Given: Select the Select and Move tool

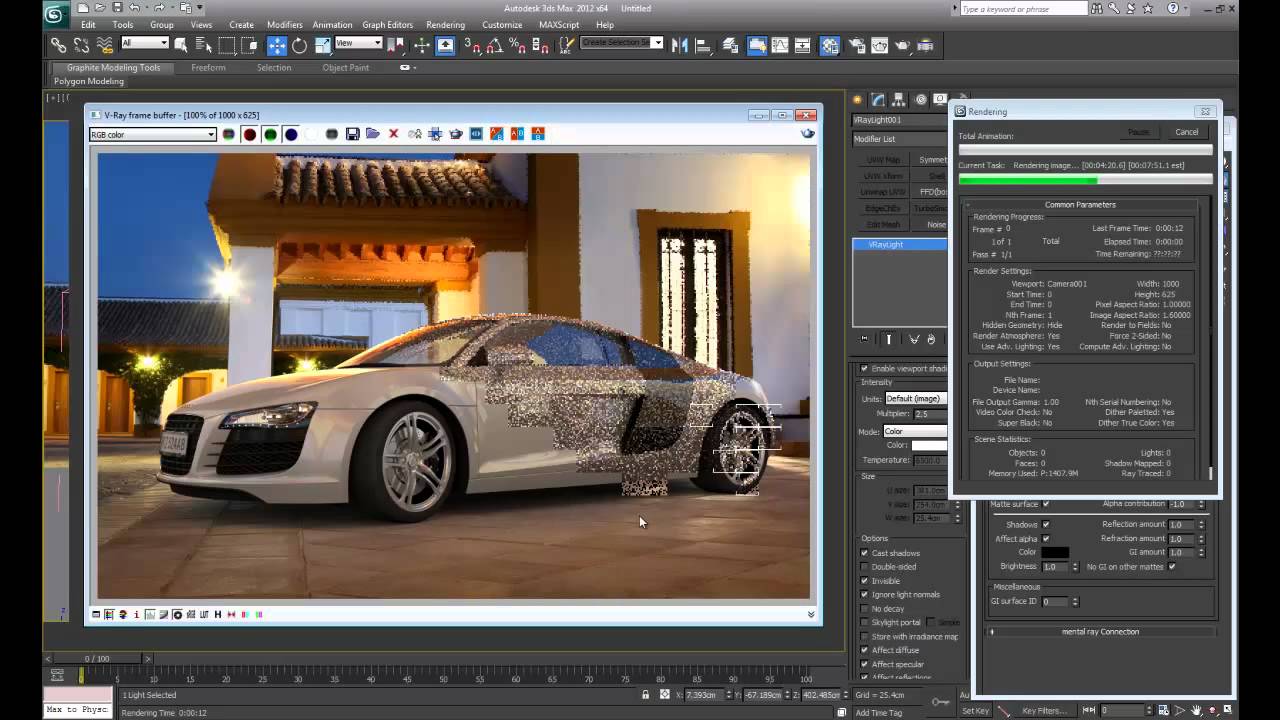Looking at the screenshot, I should click(276, 45).
